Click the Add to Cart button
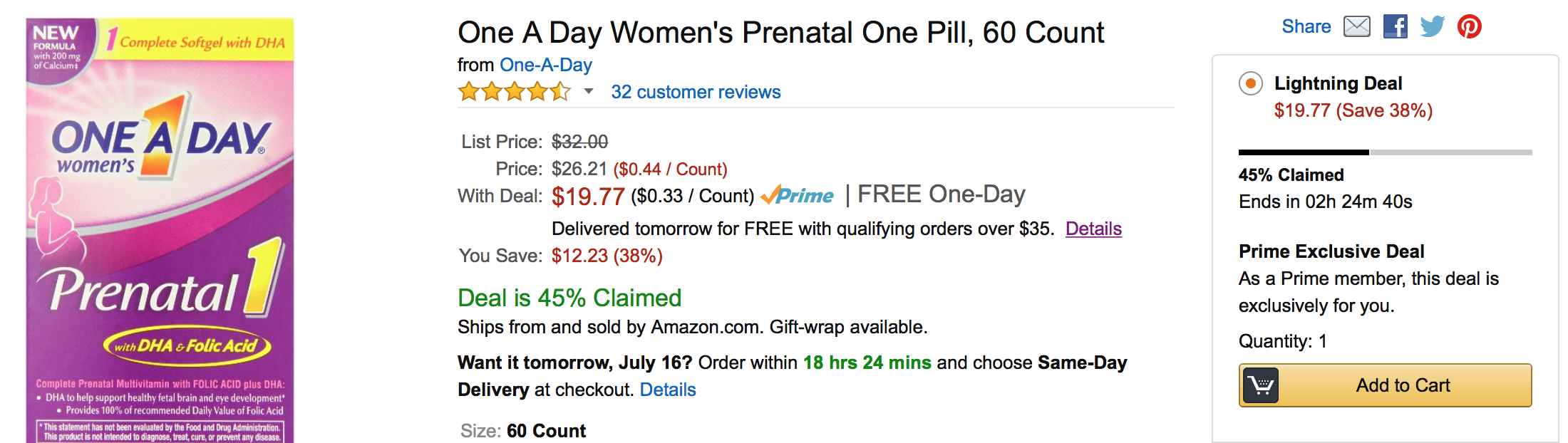The width and height of the screenshot is (1568, 443). coord(1385,385)
